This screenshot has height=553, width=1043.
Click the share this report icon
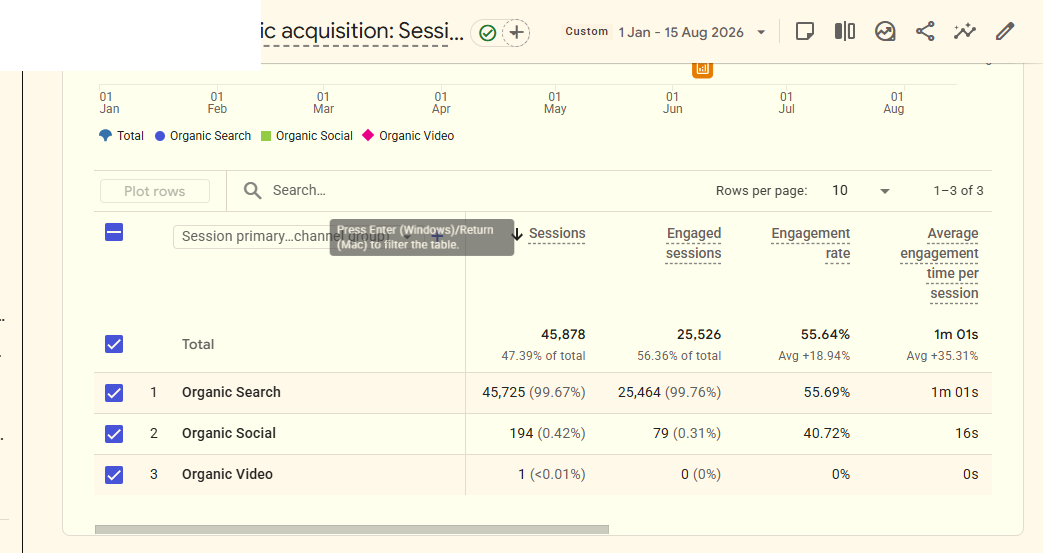pyautogui.click(x=925, y=31)
